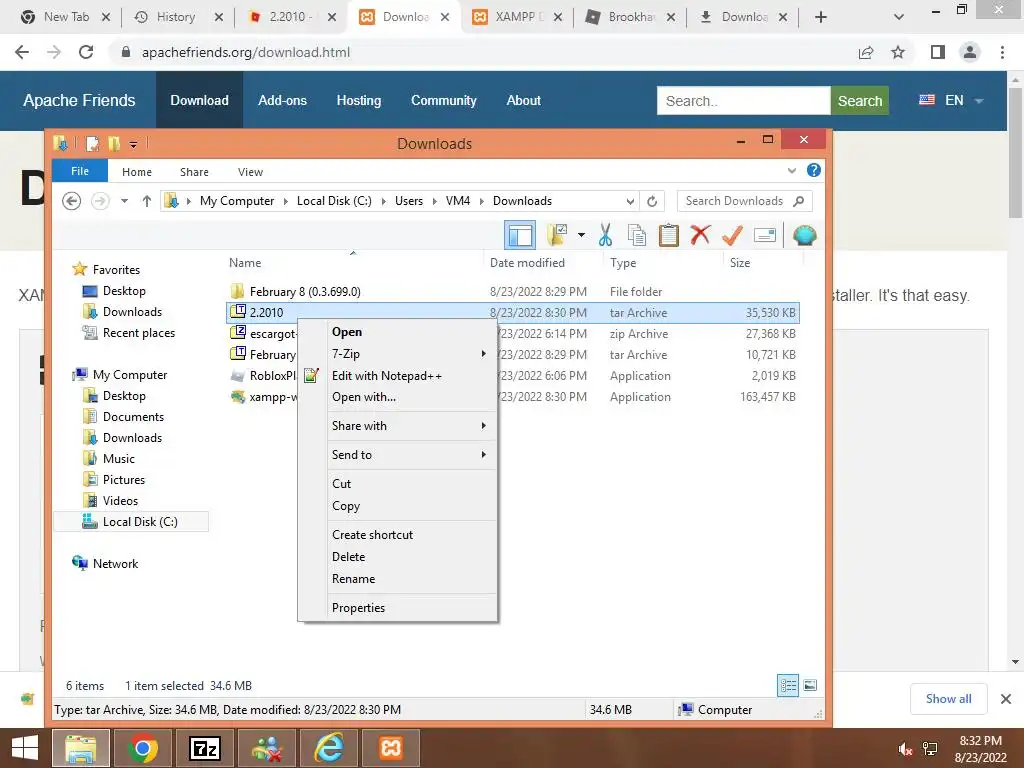The height and width of the screenshot is (768, 1024).
Task: Expand the folder options dropdown arrow
Action: [581, 235]
